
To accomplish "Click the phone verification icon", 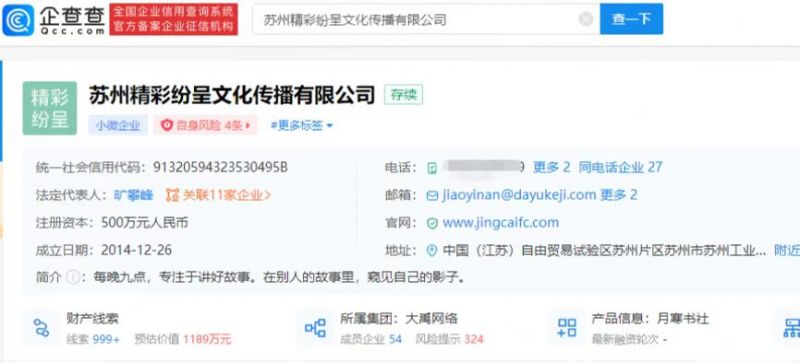I will pos(432,167).
